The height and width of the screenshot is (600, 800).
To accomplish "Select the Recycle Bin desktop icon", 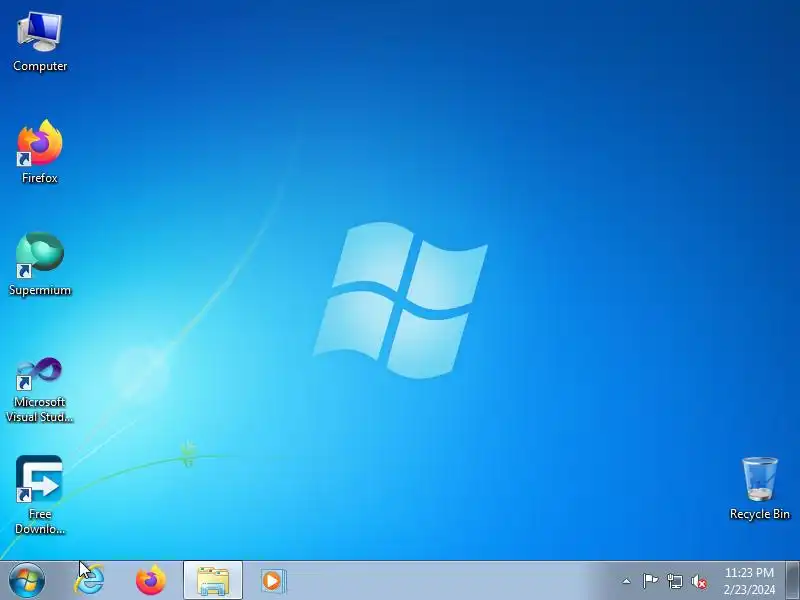I will pos(760,488).
